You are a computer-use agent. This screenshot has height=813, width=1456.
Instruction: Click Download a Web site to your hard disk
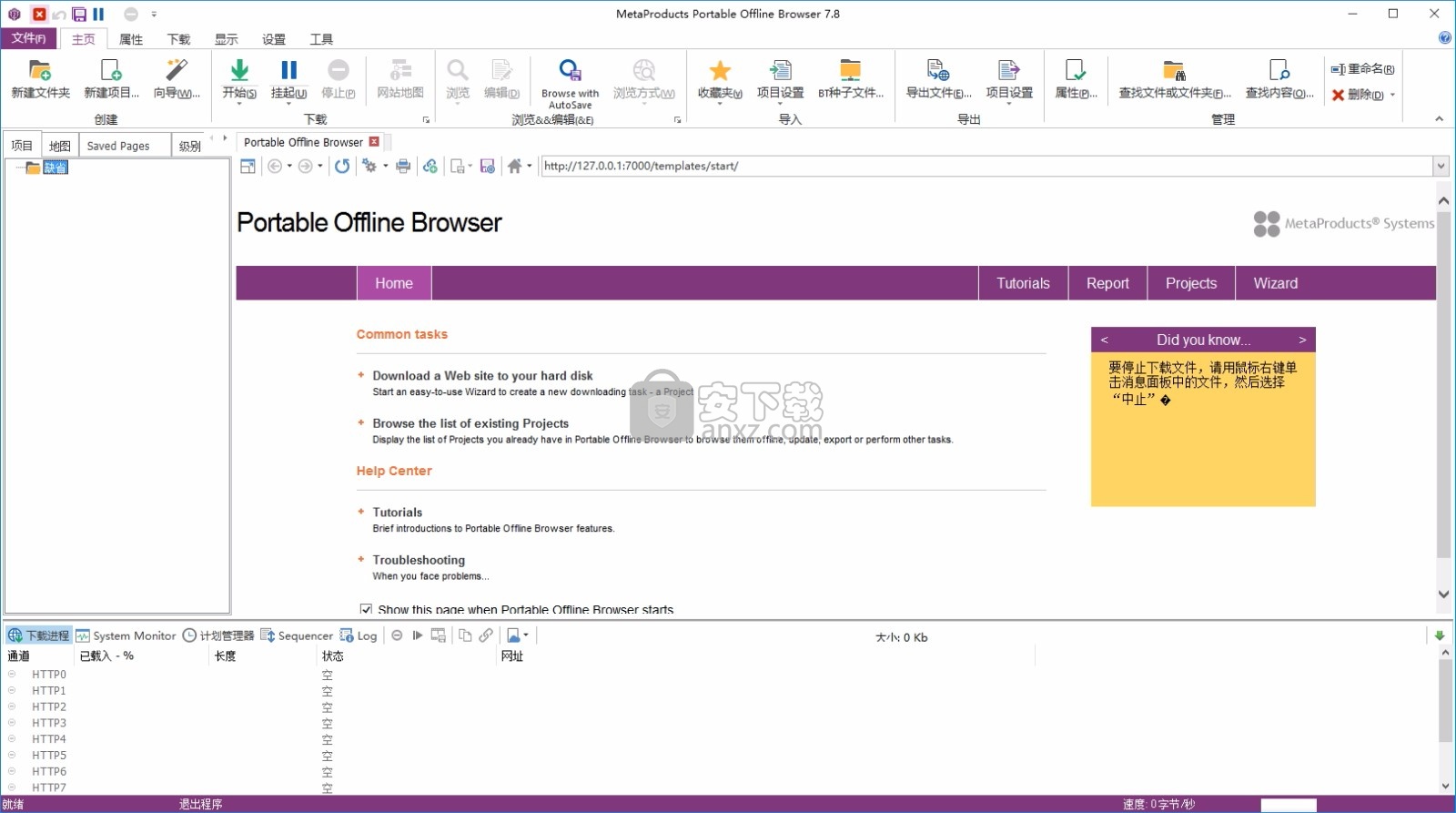pyautogui.click(x=482, y=376)
